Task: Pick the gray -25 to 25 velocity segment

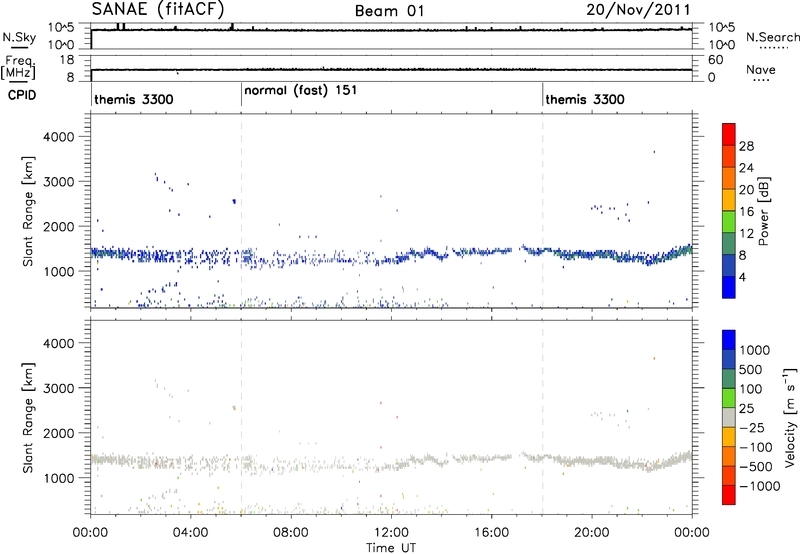Action: [x=729, y=417]
